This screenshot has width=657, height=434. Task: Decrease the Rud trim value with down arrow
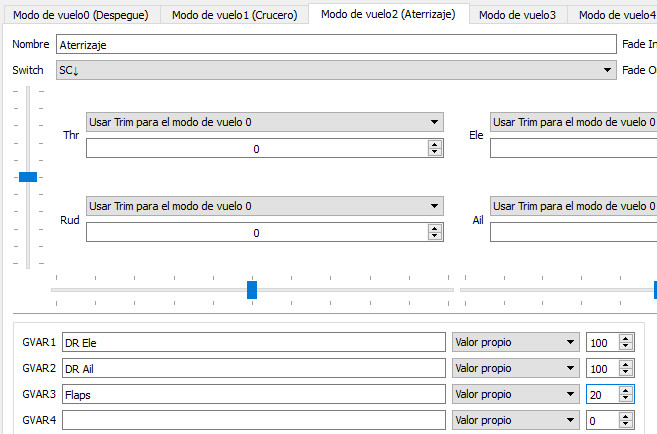[435, 237]
